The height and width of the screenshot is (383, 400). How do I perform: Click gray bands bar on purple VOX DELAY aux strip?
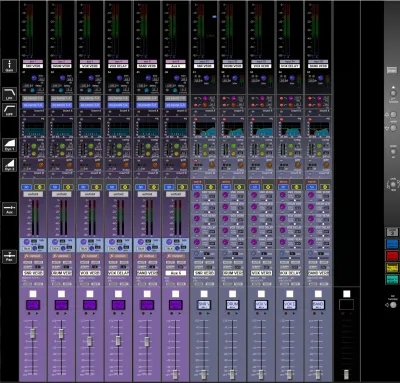[x=118, y=99]
